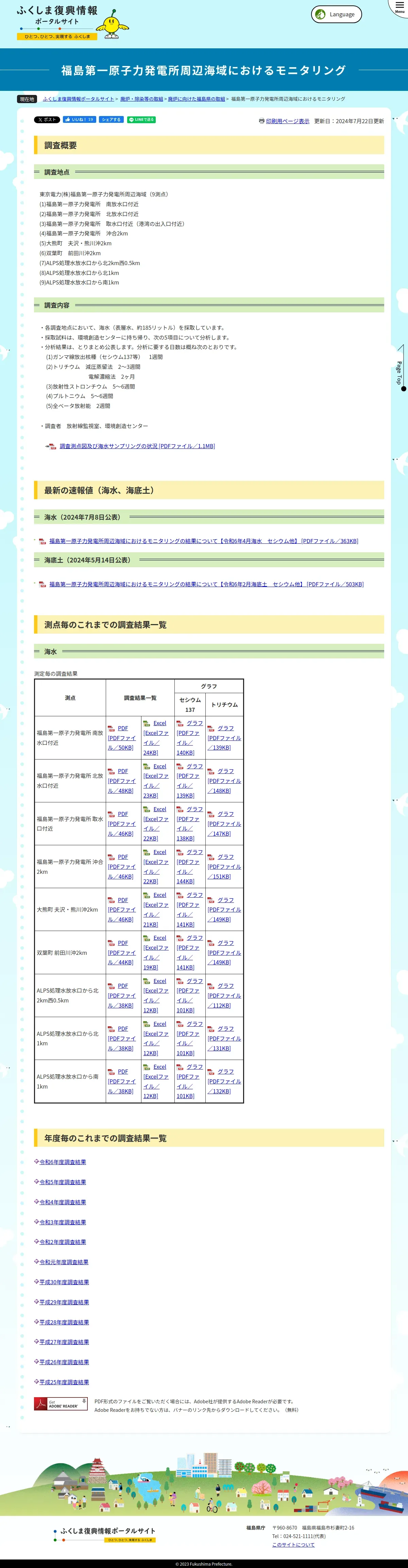The height and width of the screenshot is (1568, 408).
Task: Open 138KB セシウム graph for 取水口付近
Action: coord(189,823)
